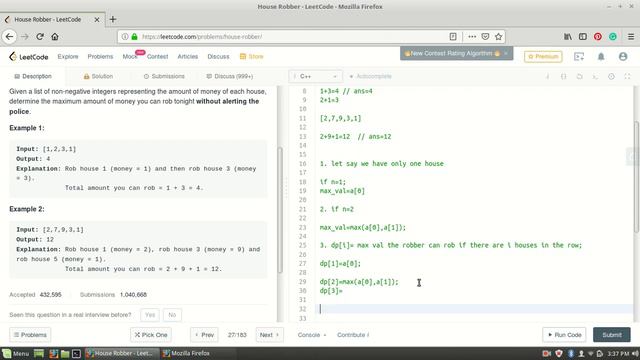640x360 pixels.
Task: Go to the Firefox home page
Action: (55, 37)
